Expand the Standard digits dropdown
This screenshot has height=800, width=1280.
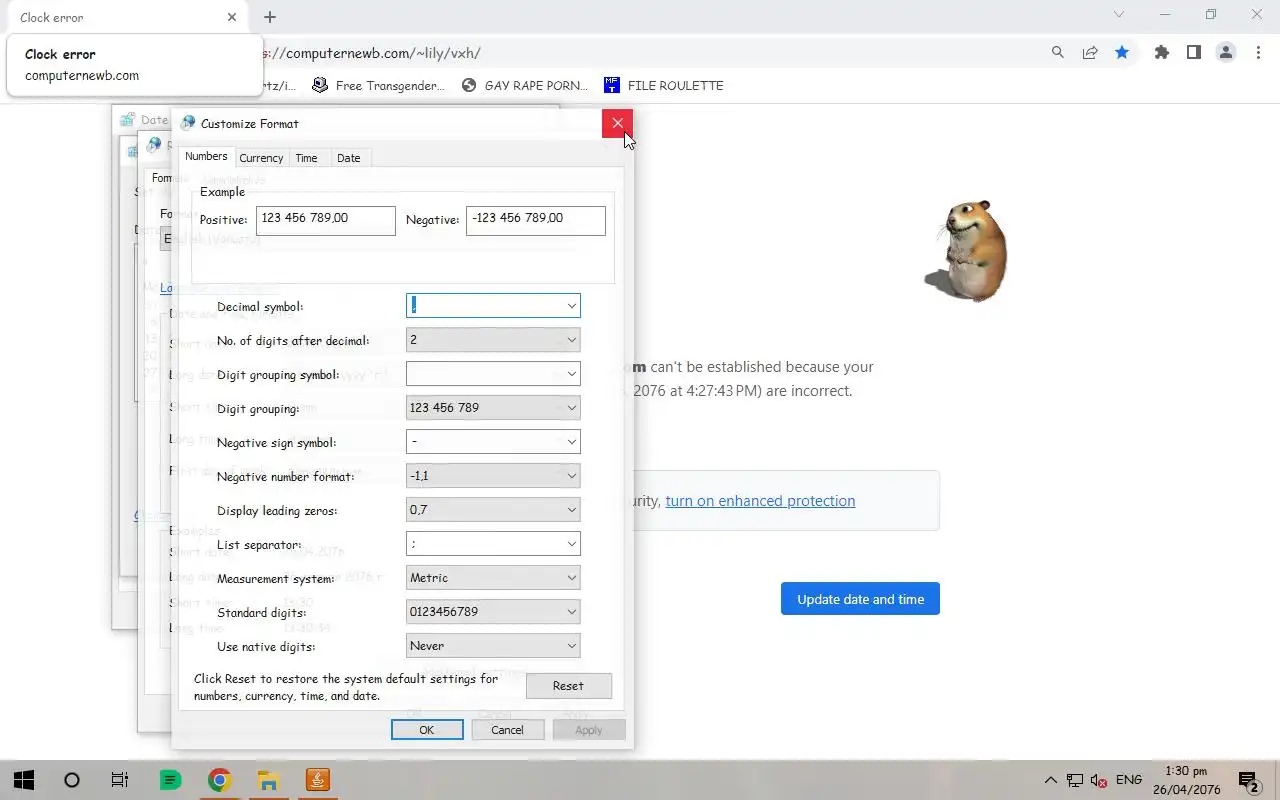click(493, 612)
